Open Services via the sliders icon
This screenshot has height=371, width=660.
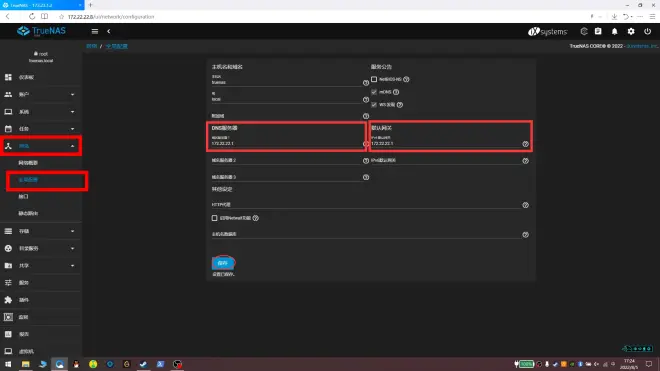click(8, 283)
